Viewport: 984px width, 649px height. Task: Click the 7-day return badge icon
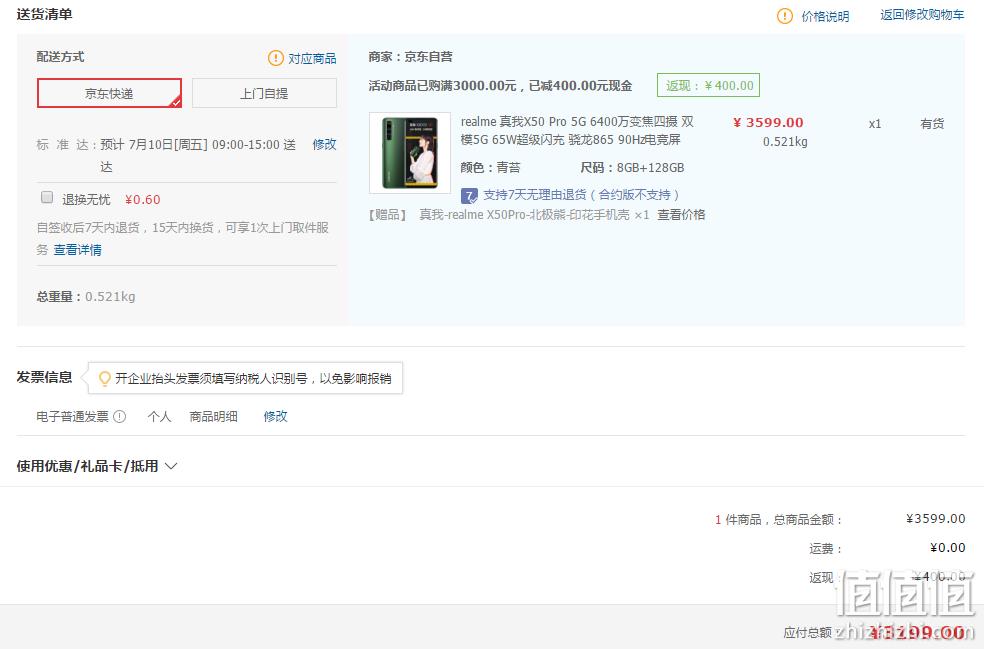click(x=469, y=195)
